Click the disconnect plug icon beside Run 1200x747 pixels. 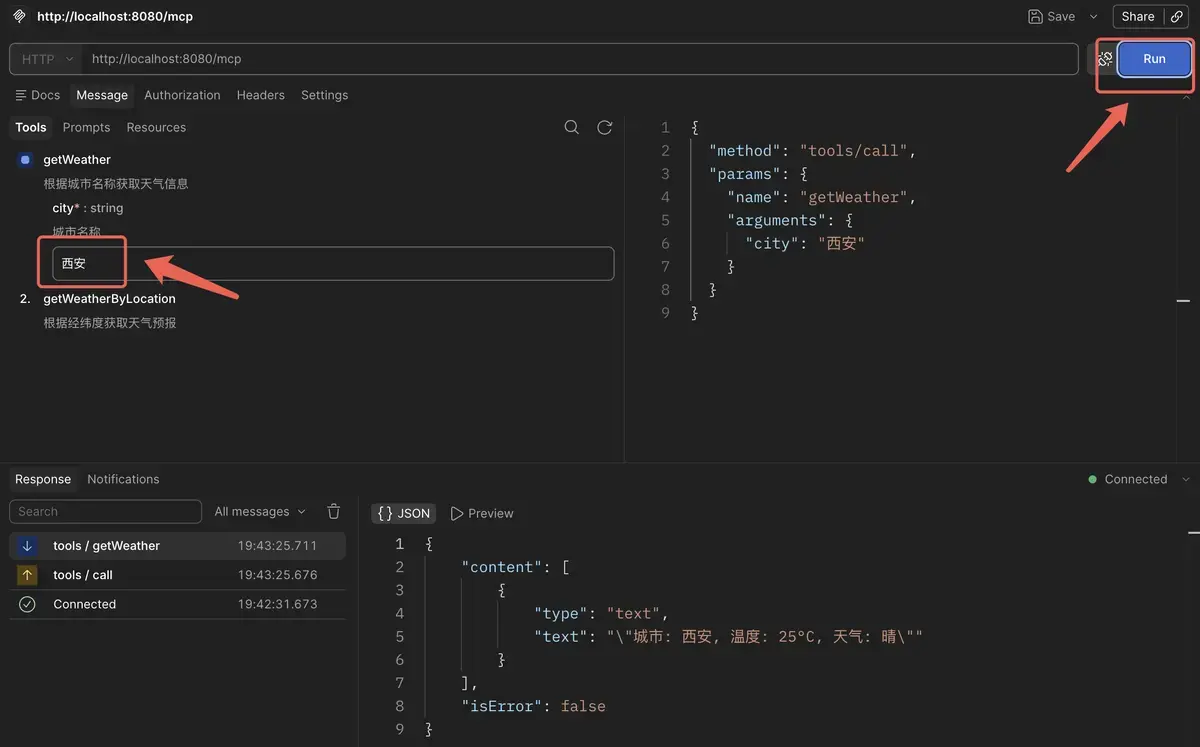tap(1105, 59)
